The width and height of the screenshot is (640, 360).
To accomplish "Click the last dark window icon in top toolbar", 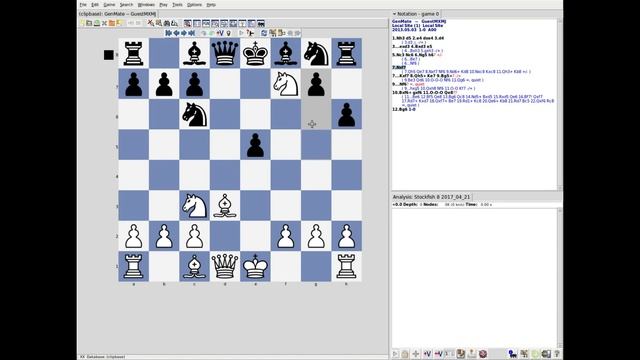I will 261,23.
